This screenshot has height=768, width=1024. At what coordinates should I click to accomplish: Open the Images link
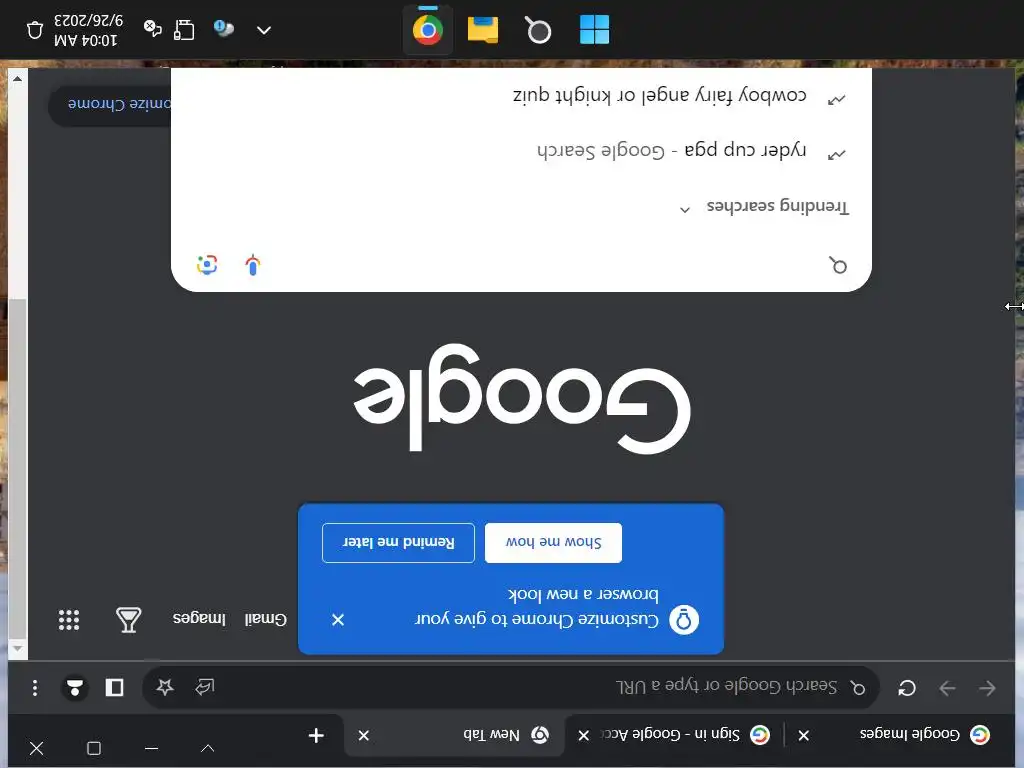199,618
